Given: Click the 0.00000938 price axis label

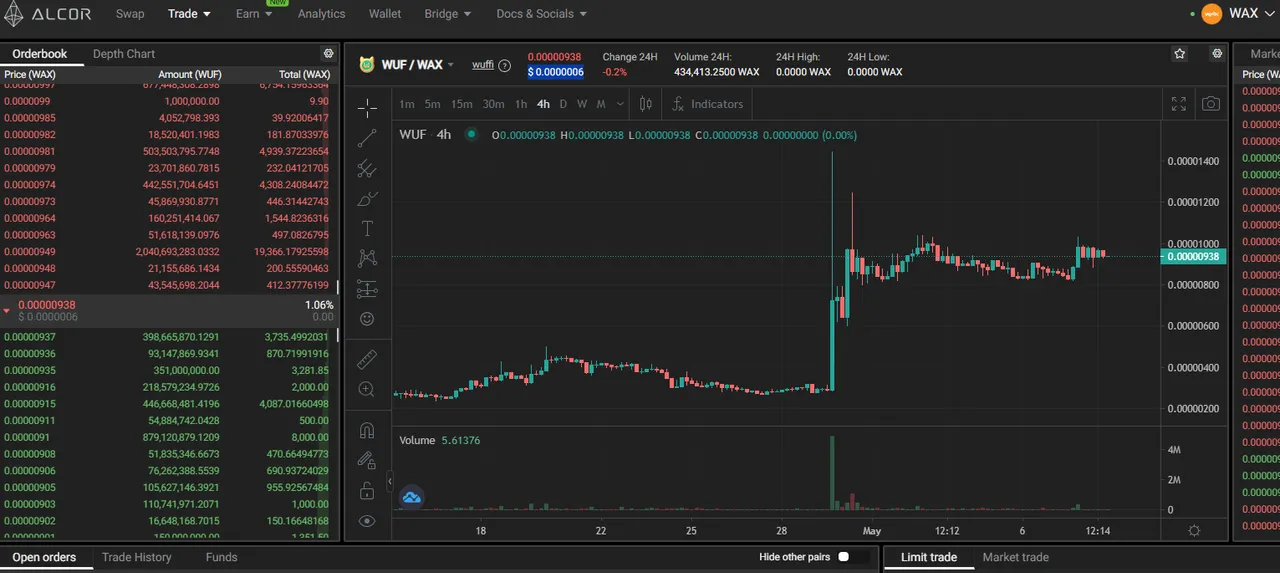Looking at the screenshot, I should point(1193,257).
